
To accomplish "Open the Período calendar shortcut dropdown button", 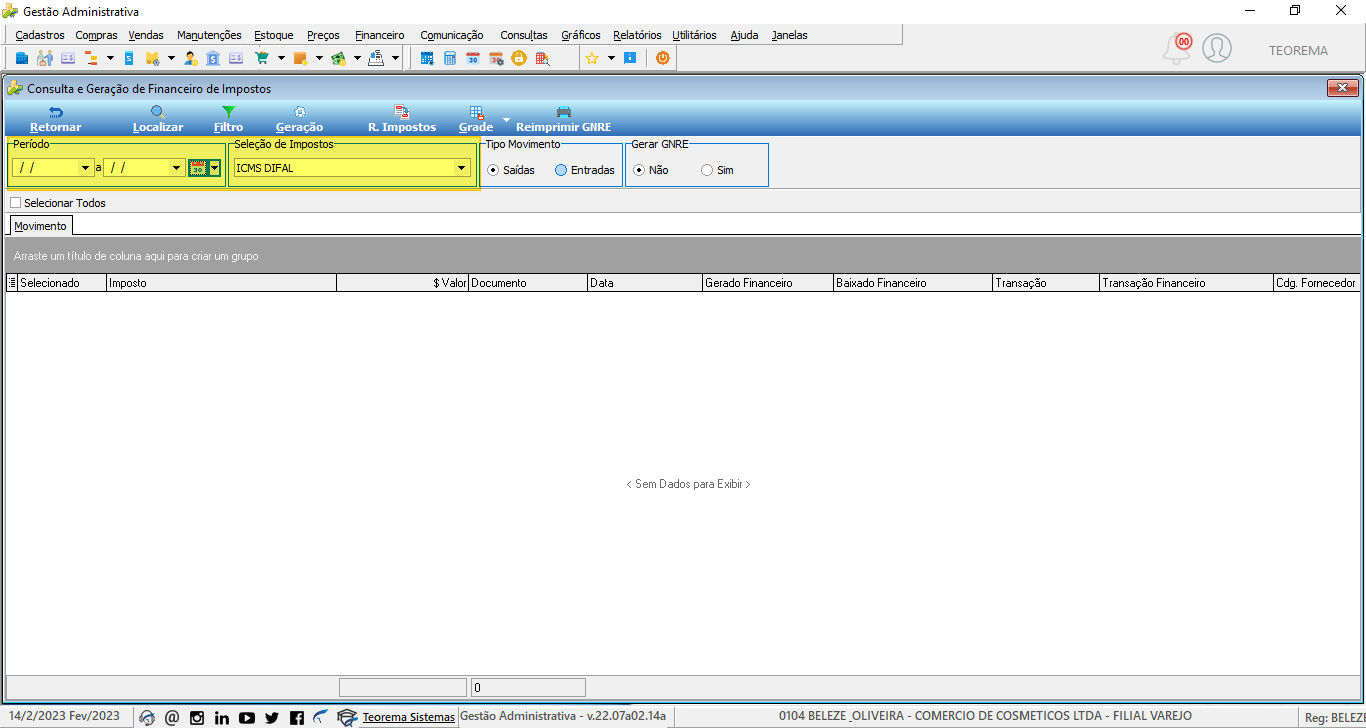I will pos(215,168).
